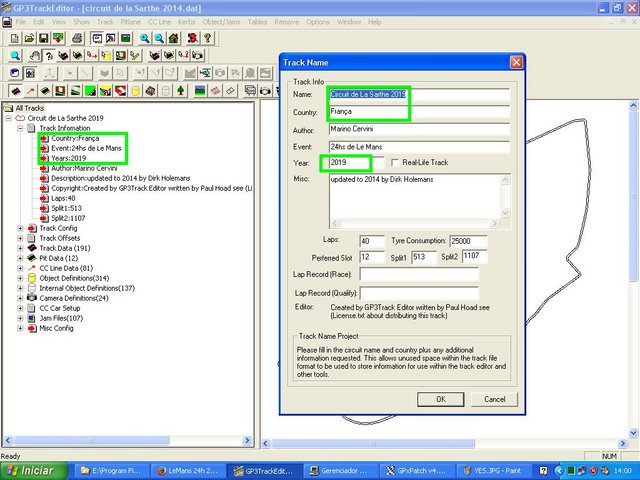Select the Laps:40 tree item

[63, 198]
